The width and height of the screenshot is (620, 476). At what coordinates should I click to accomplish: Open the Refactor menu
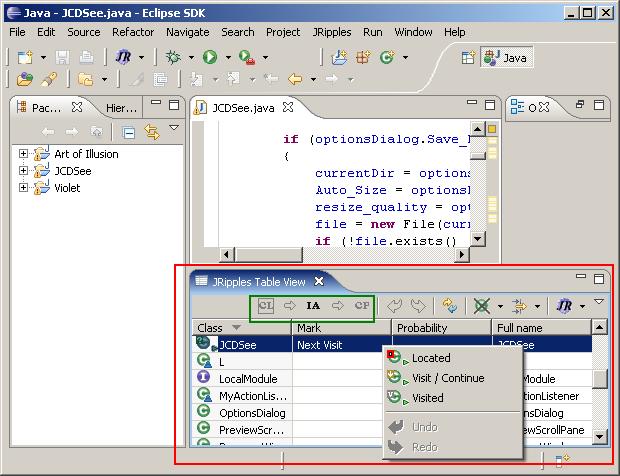click(133, 32)
